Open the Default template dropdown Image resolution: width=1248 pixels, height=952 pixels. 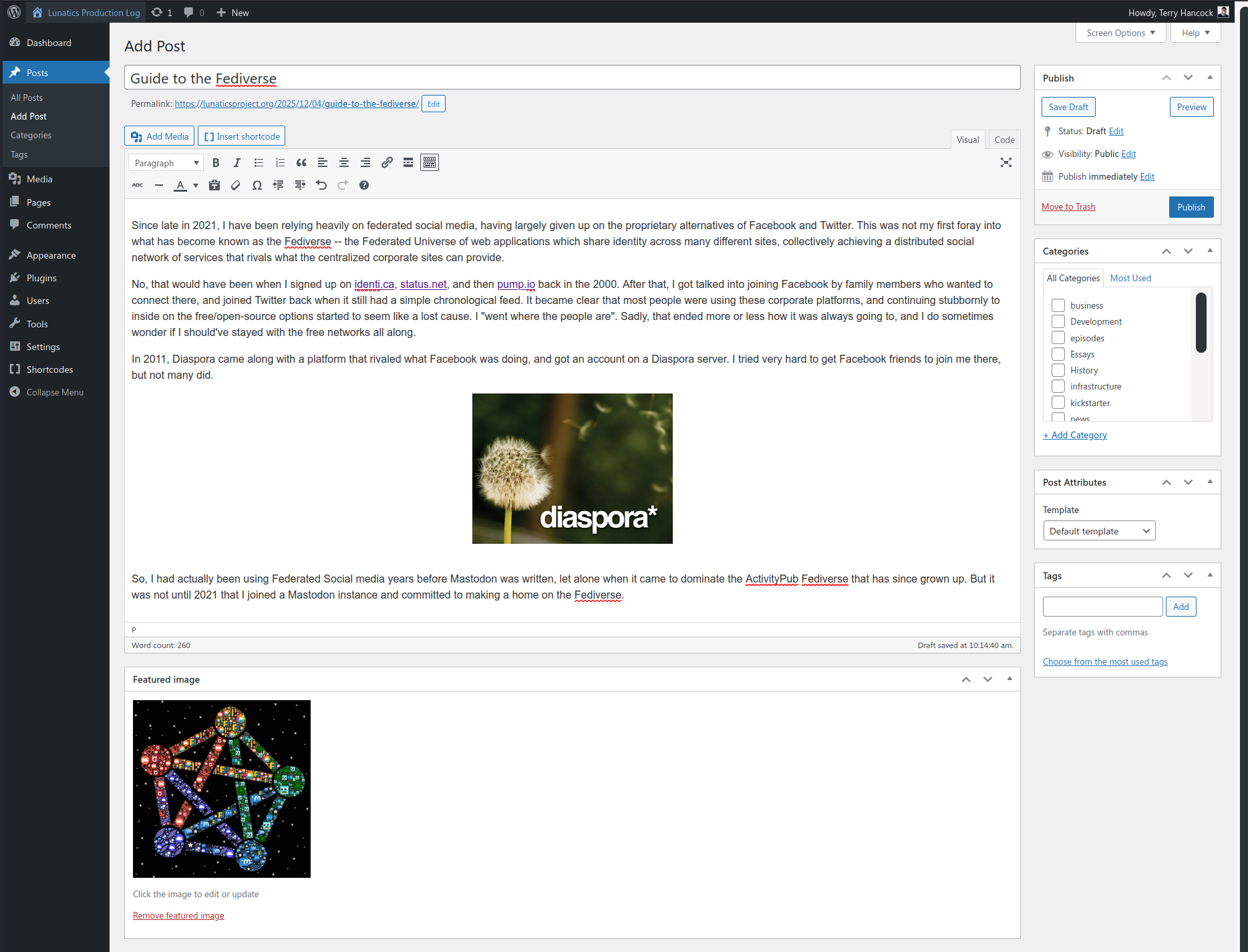(x=1099, y=531)
